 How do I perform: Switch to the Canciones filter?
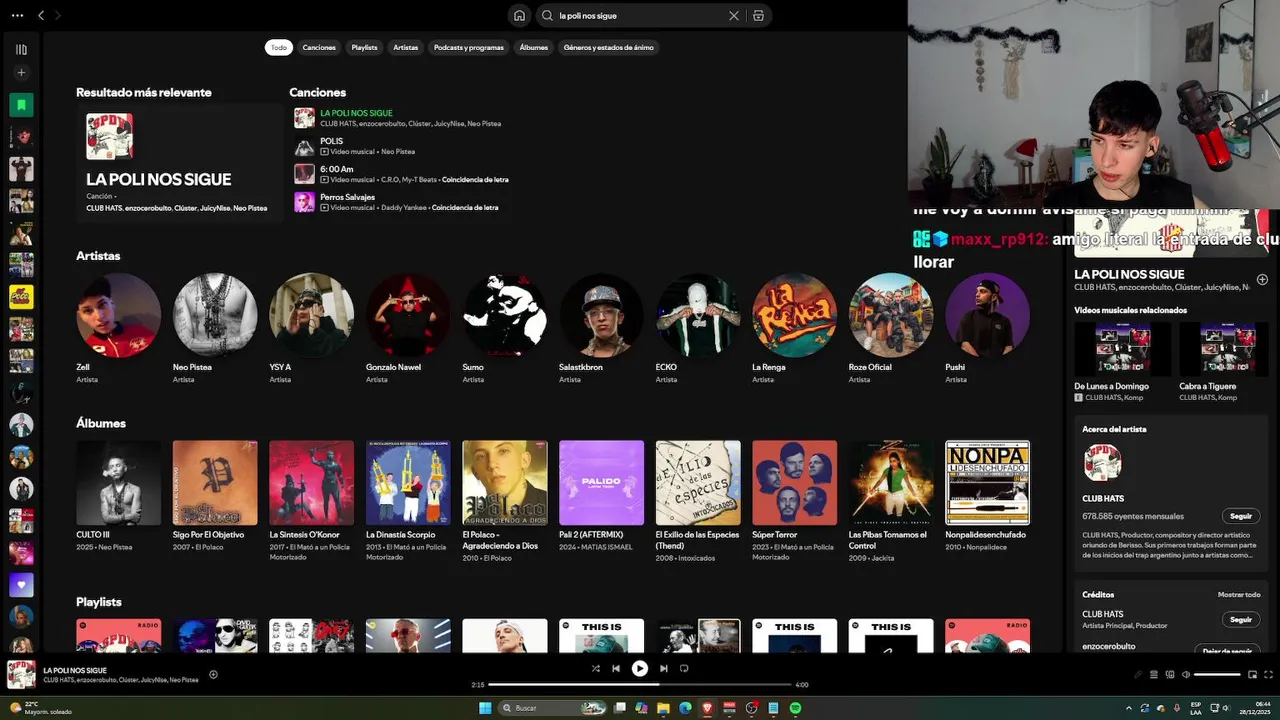[x=319, y=47]
